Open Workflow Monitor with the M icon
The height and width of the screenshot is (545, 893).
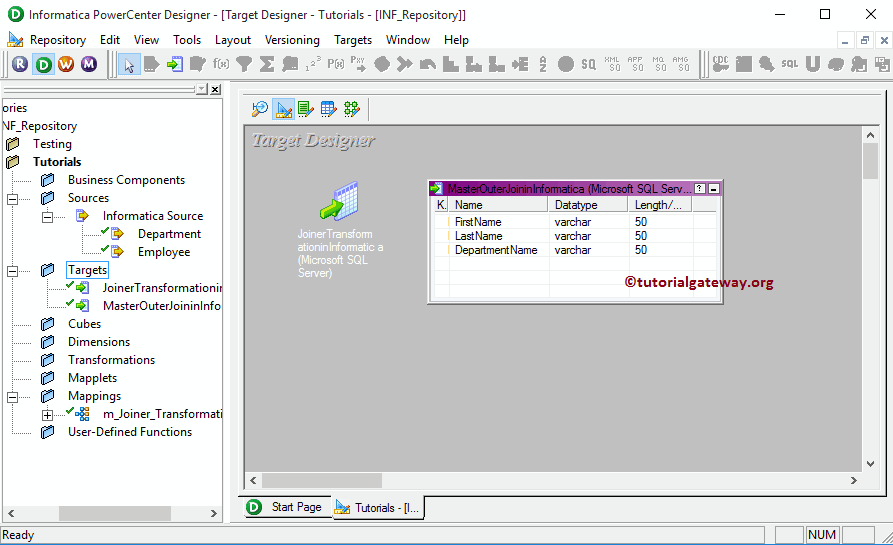[x=89, y=64]
